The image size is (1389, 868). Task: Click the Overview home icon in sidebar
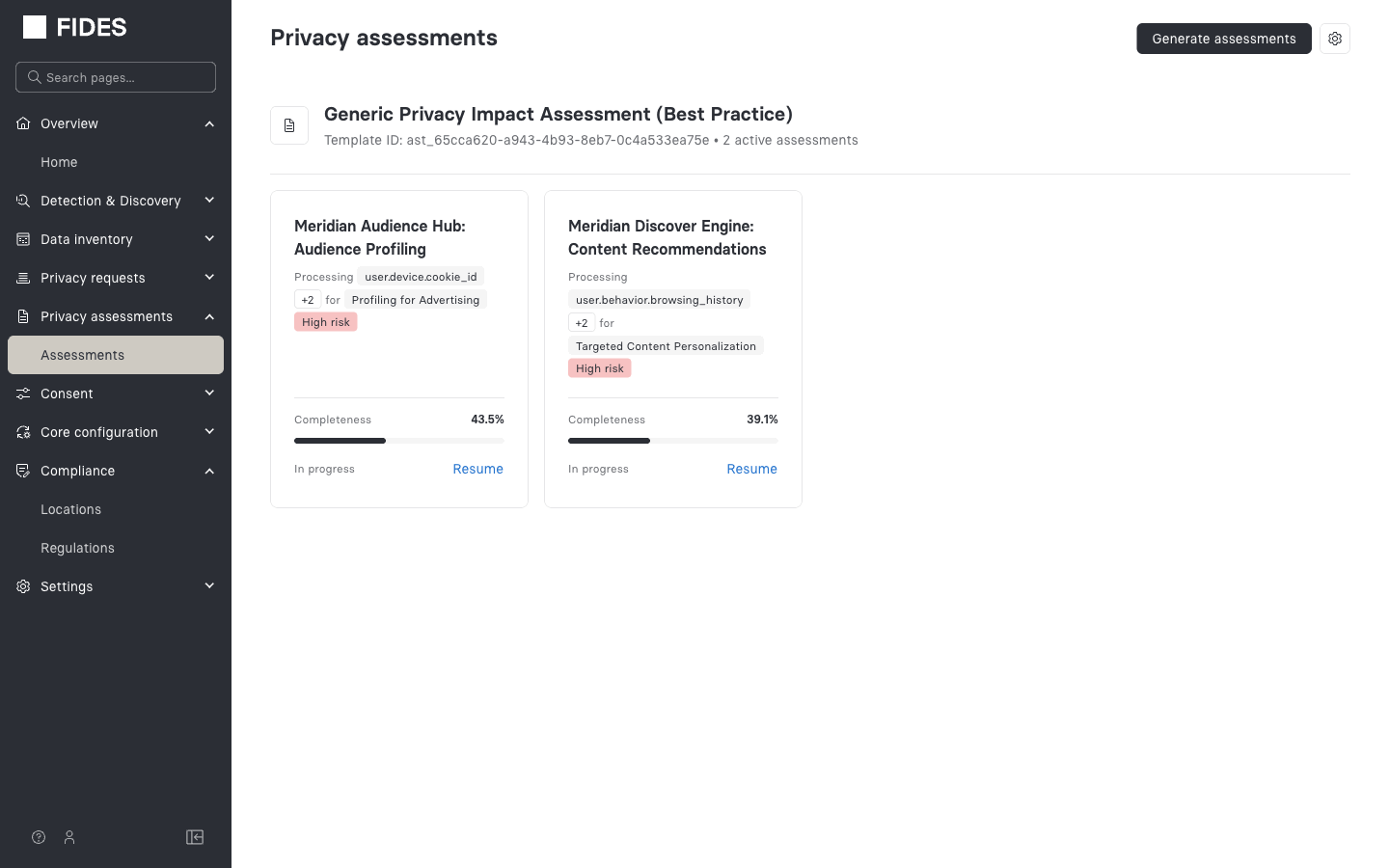tap(22, 123)
